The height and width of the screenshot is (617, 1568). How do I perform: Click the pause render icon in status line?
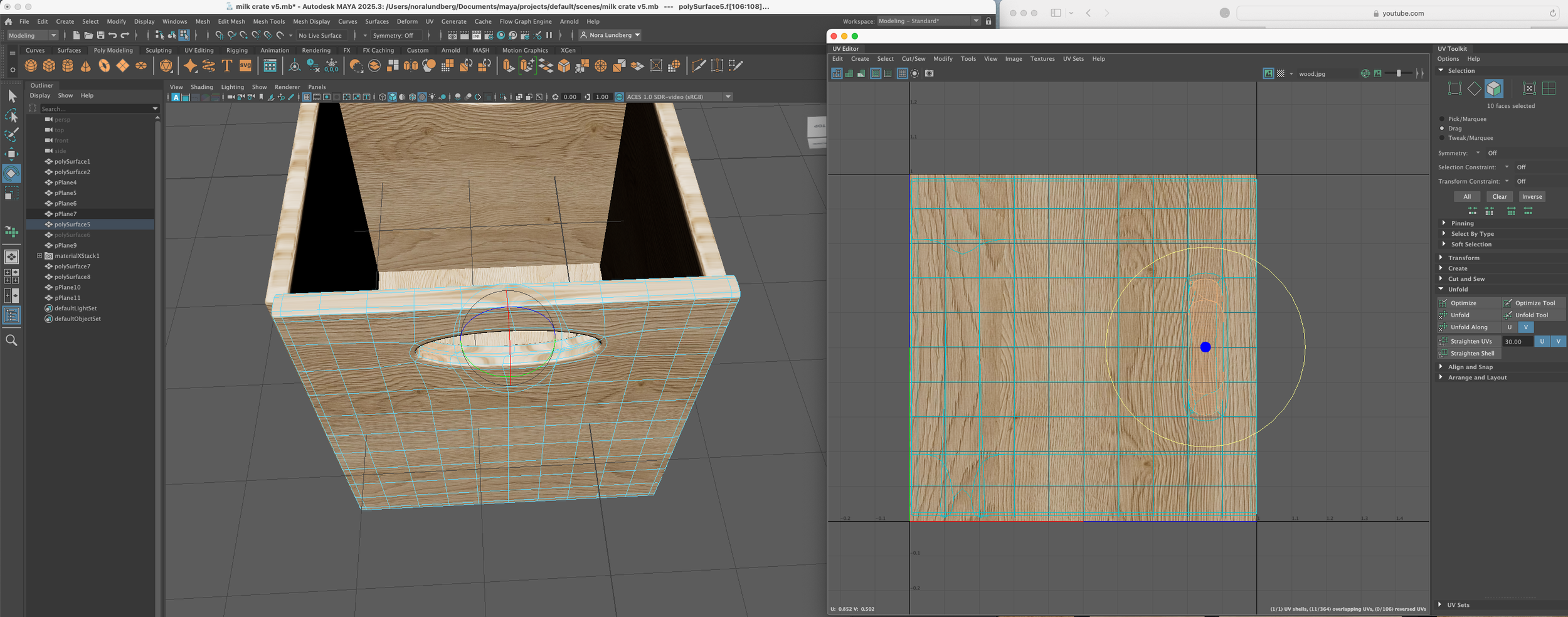point(549,35)
